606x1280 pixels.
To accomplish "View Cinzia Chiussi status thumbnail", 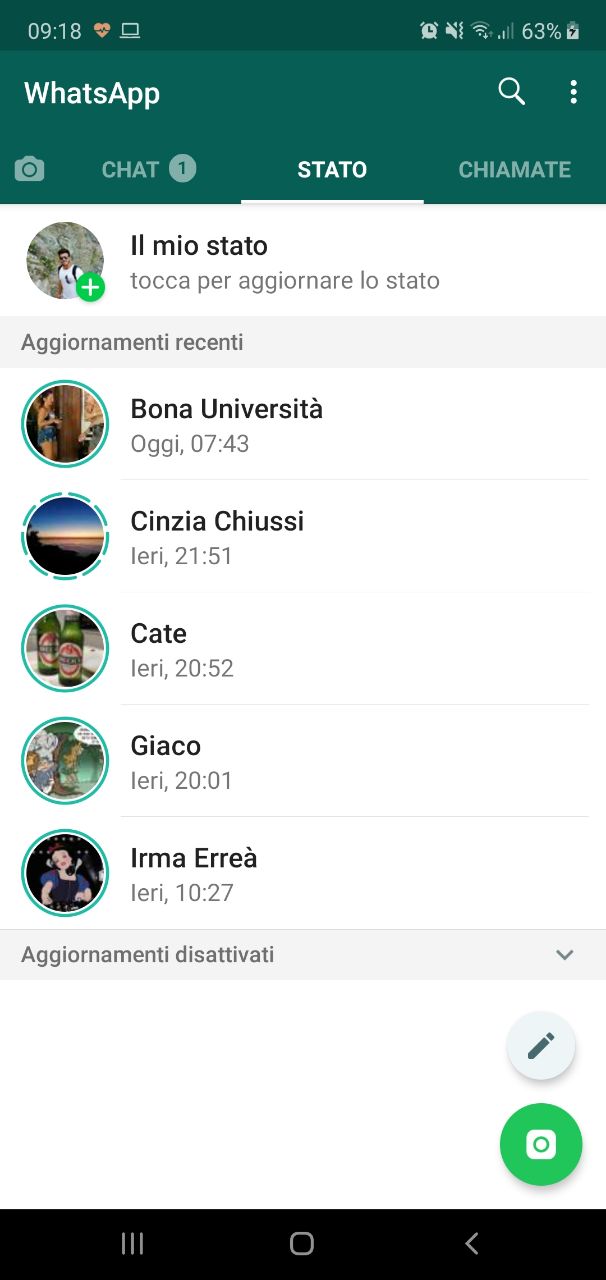I will pos(65,536).
